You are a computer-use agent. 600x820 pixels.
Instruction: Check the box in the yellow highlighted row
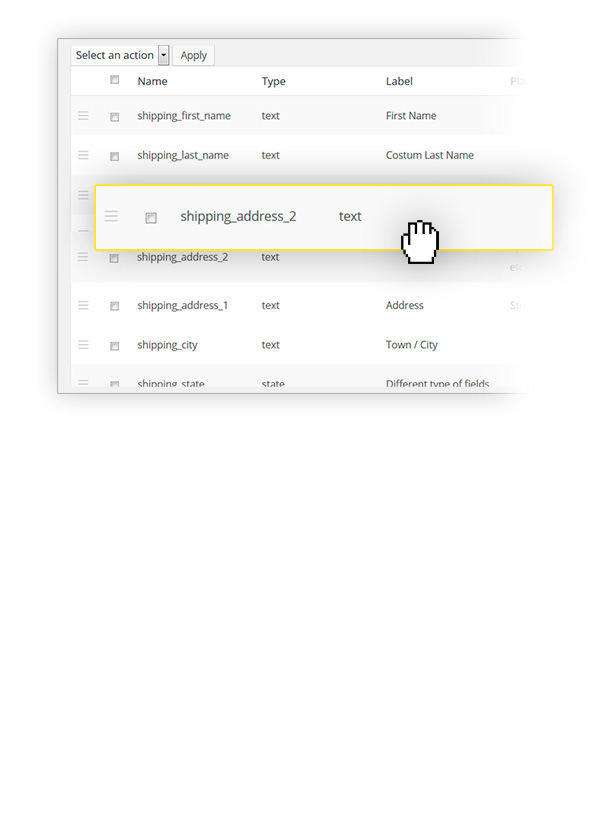[151, 217]
